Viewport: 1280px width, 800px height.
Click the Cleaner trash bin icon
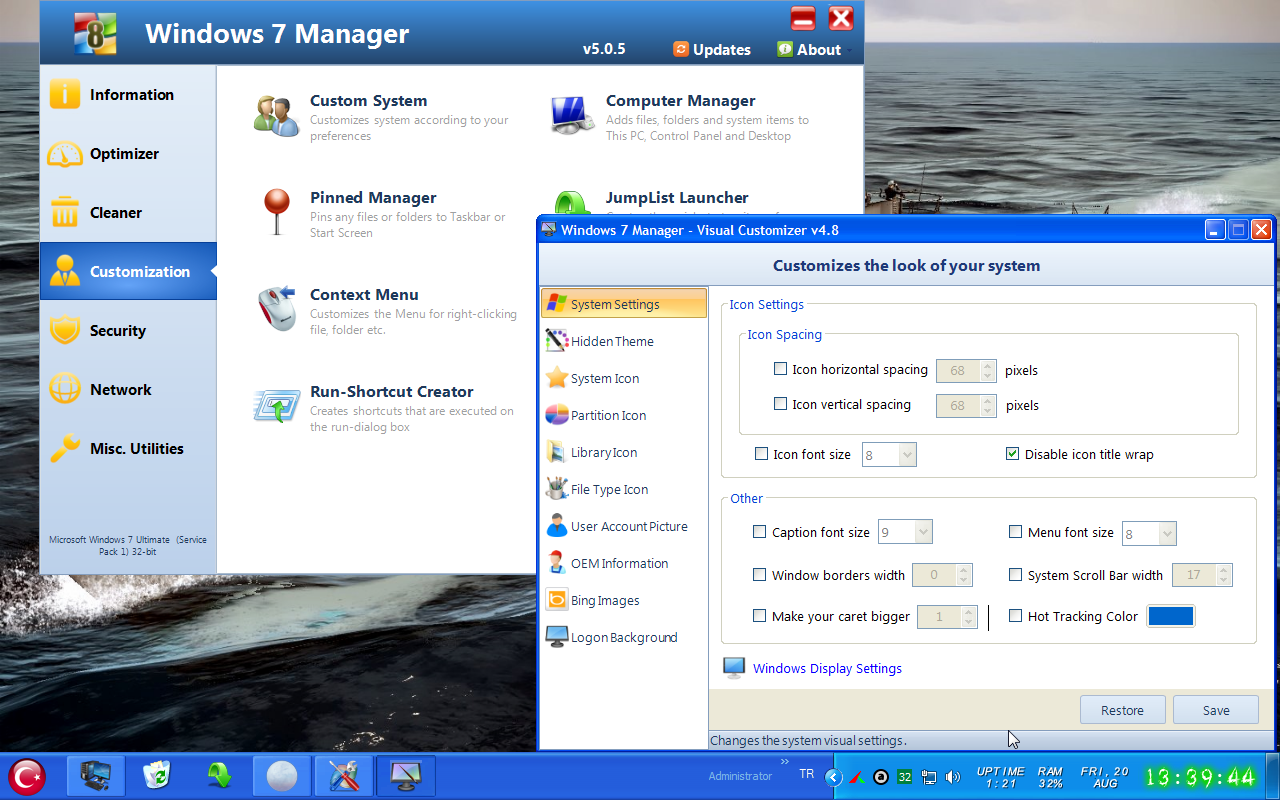64,212
